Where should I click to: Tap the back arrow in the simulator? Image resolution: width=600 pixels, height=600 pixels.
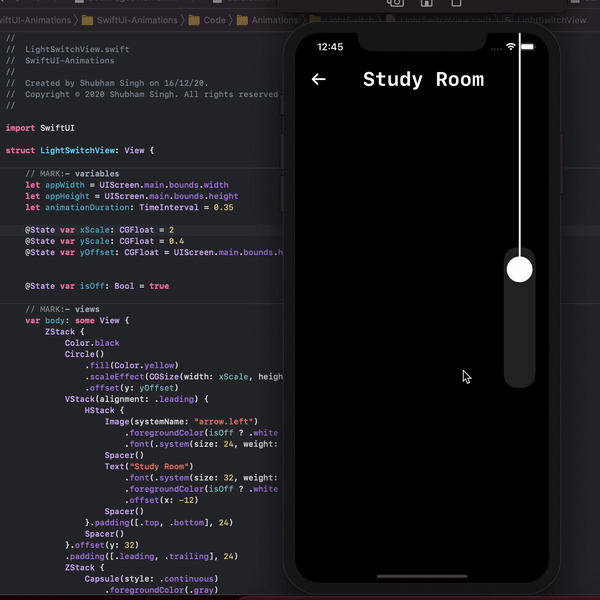(318, 79)
